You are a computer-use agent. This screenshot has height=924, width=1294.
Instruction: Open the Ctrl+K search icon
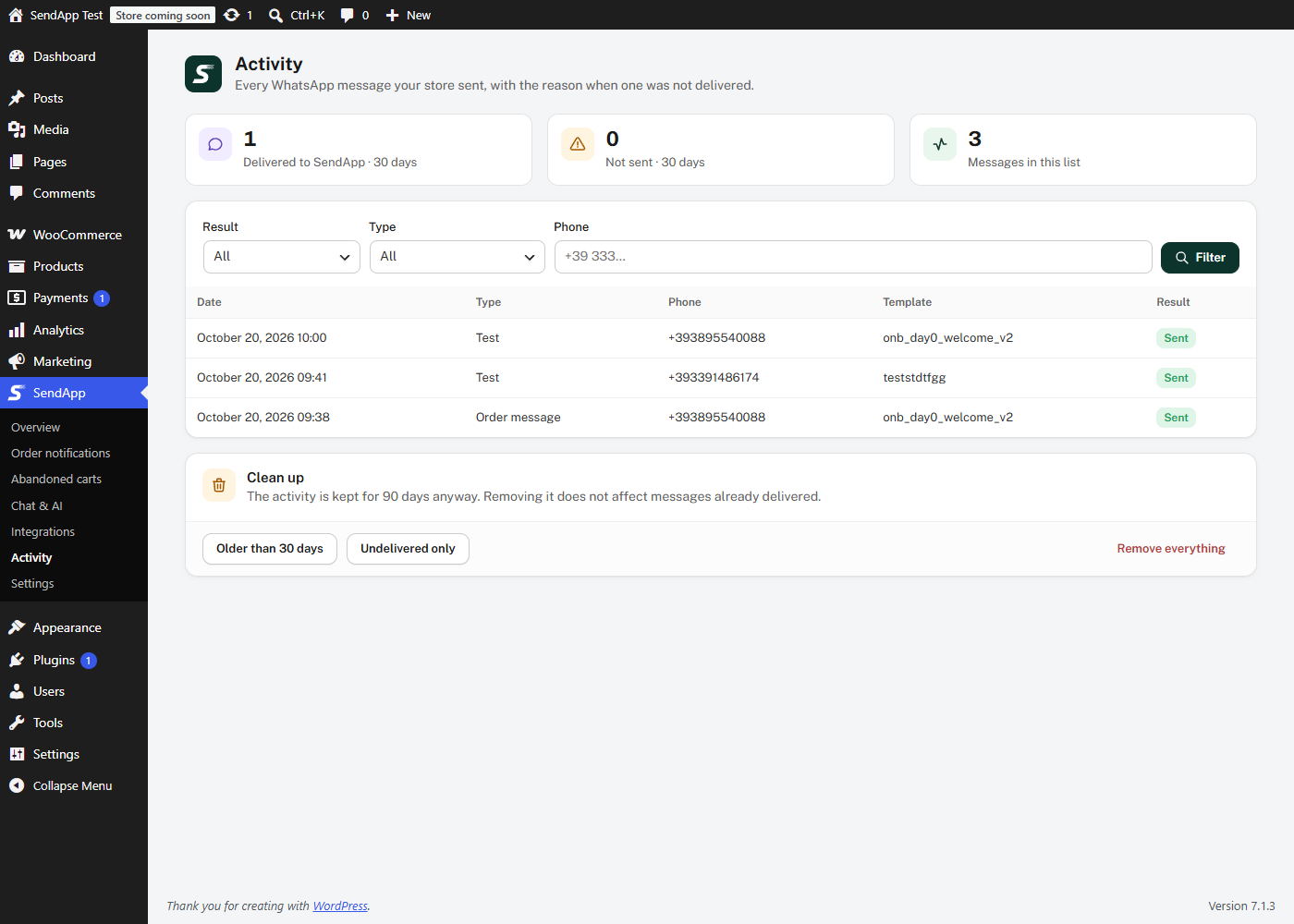click(x=275, y=15)
